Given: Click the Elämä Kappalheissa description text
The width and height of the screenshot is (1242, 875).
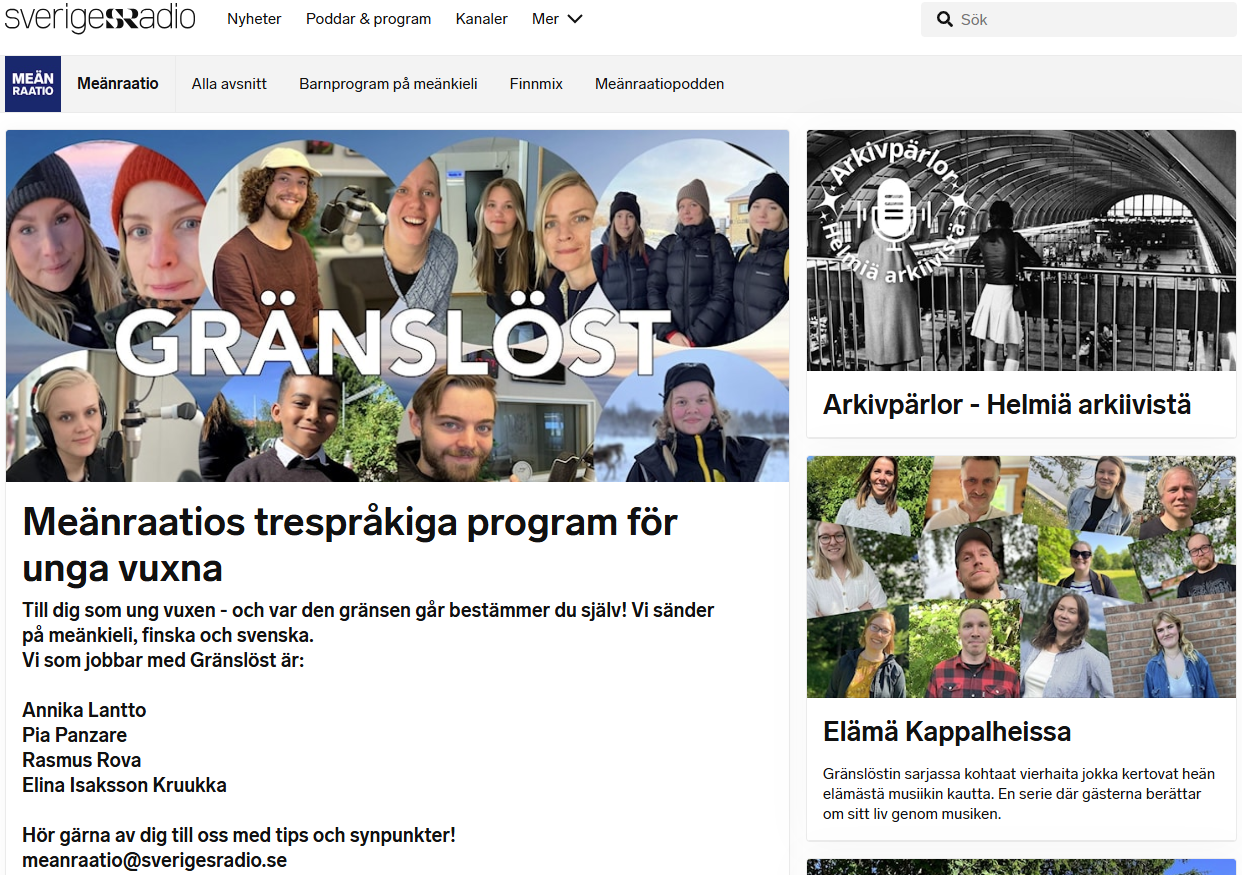Looking at the screenshot, I should click(1019, 794).
